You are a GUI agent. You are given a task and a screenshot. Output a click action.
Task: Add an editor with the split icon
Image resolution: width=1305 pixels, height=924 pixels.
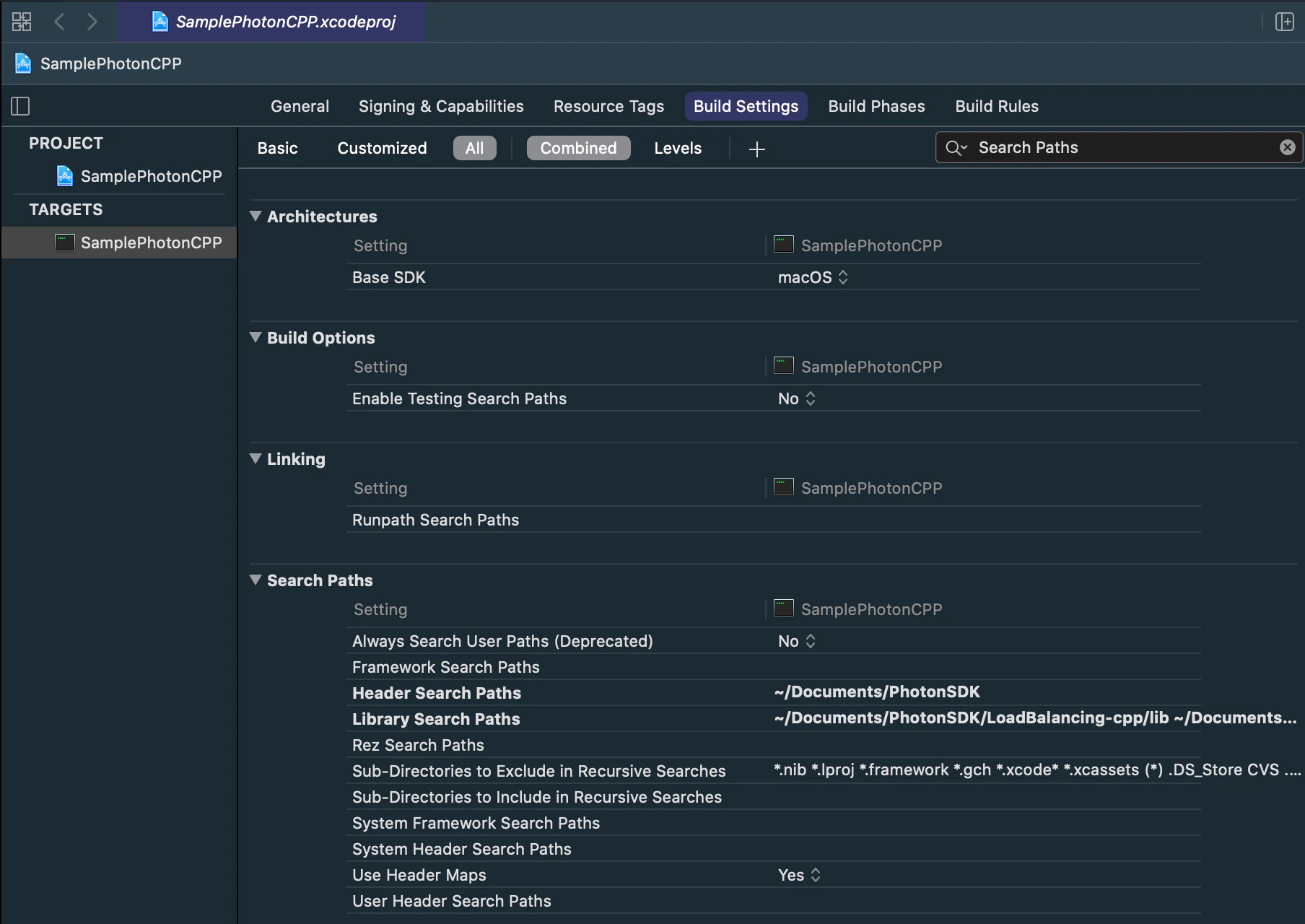click(1285, 22)
